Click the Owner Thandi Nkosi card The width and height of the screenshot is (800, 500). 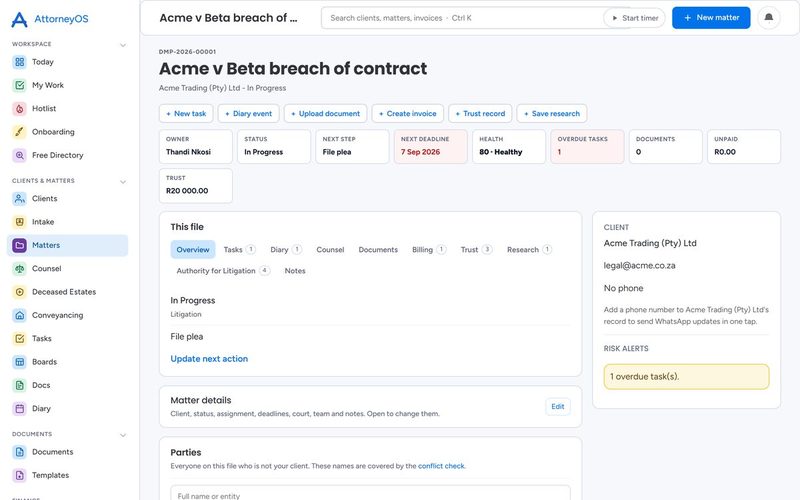coord(196,146)
